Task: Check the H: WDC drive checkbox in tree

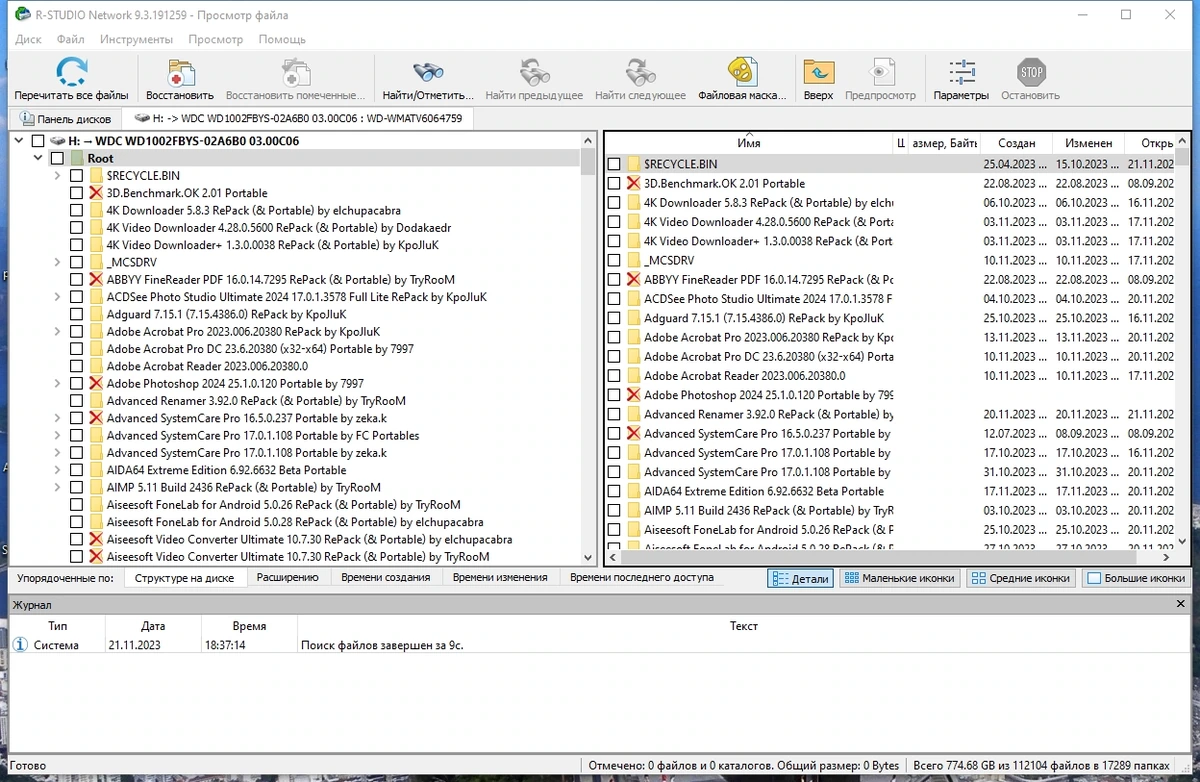Action: (x=38, y=141)
